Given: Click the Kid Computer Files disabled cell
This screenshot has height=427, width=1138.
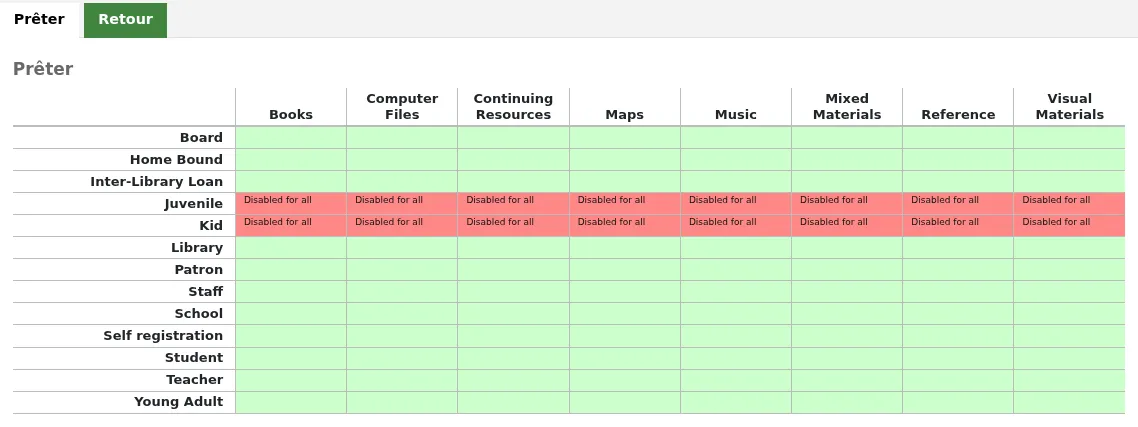Looking at the screenshot, I should point(402,226).
